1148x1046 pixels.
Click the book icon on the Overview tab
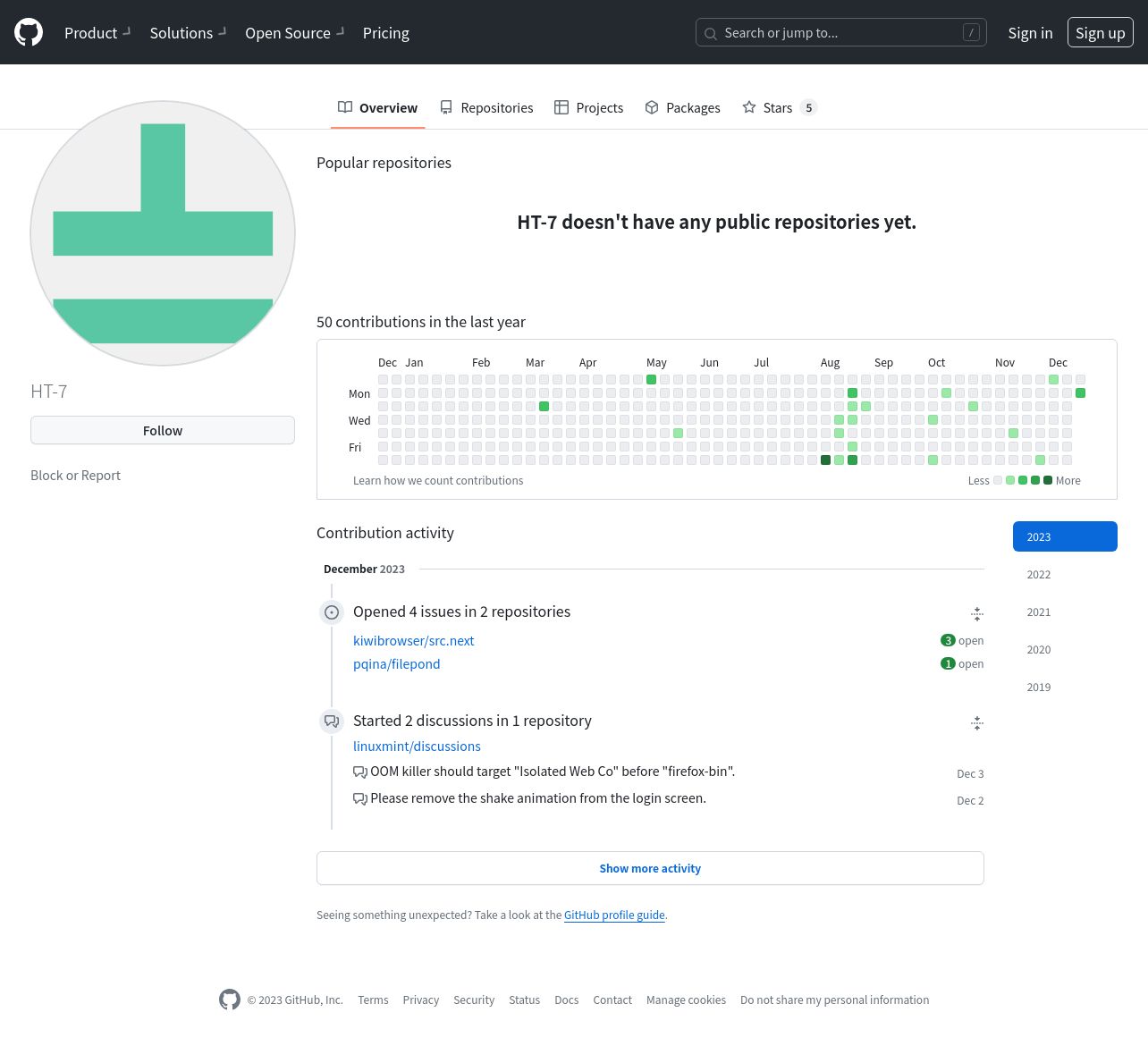345,107
